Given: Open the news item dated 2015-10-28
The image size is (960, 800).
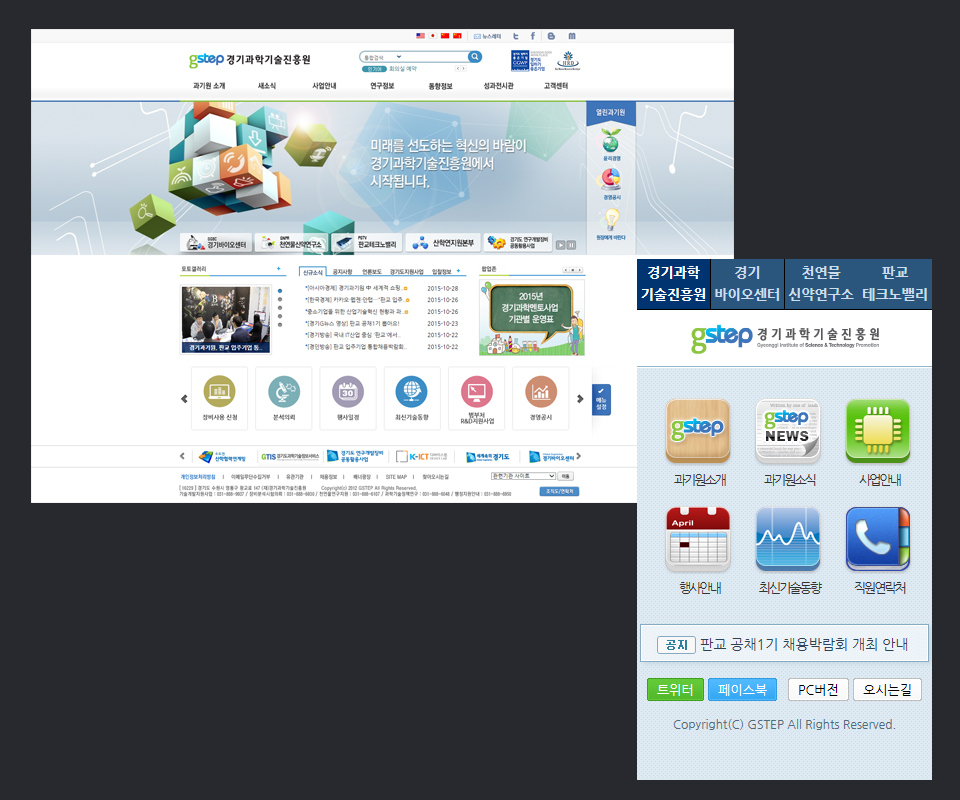Looking at the screenshot, I should 381,288.
